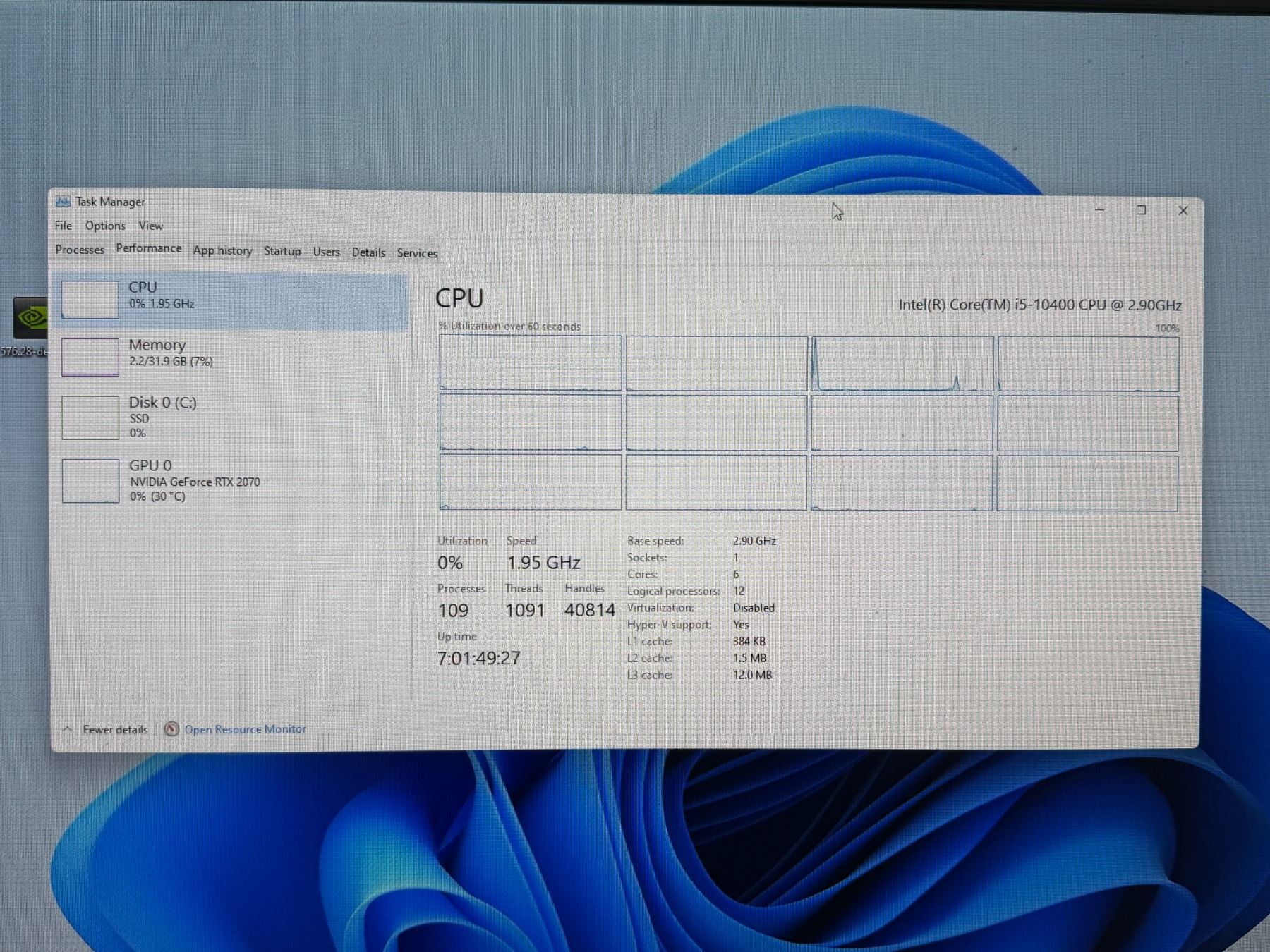Screen dimensions: 1270x952
Task: Maximize the Task Manager window
Action: [x=1141, y=210]
